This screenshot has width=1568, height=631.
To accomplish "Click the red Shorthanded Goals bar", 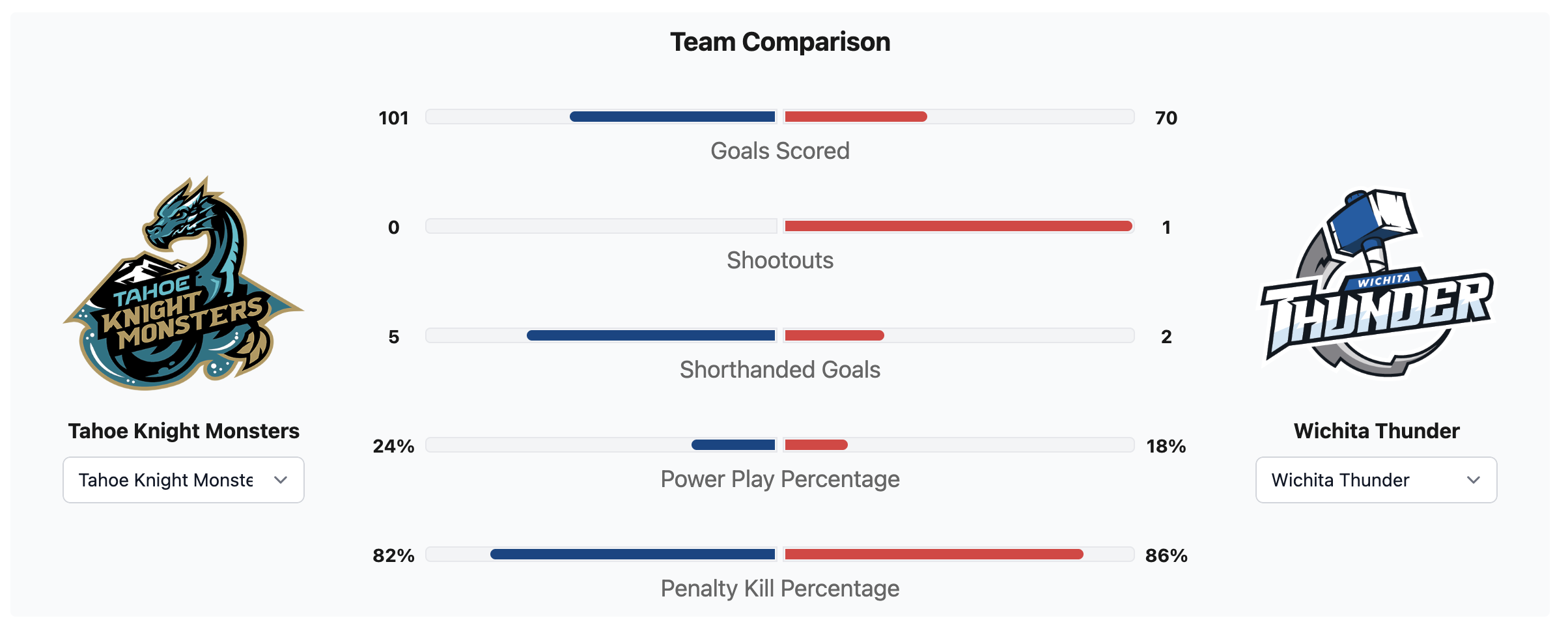I will click(834, 336).
